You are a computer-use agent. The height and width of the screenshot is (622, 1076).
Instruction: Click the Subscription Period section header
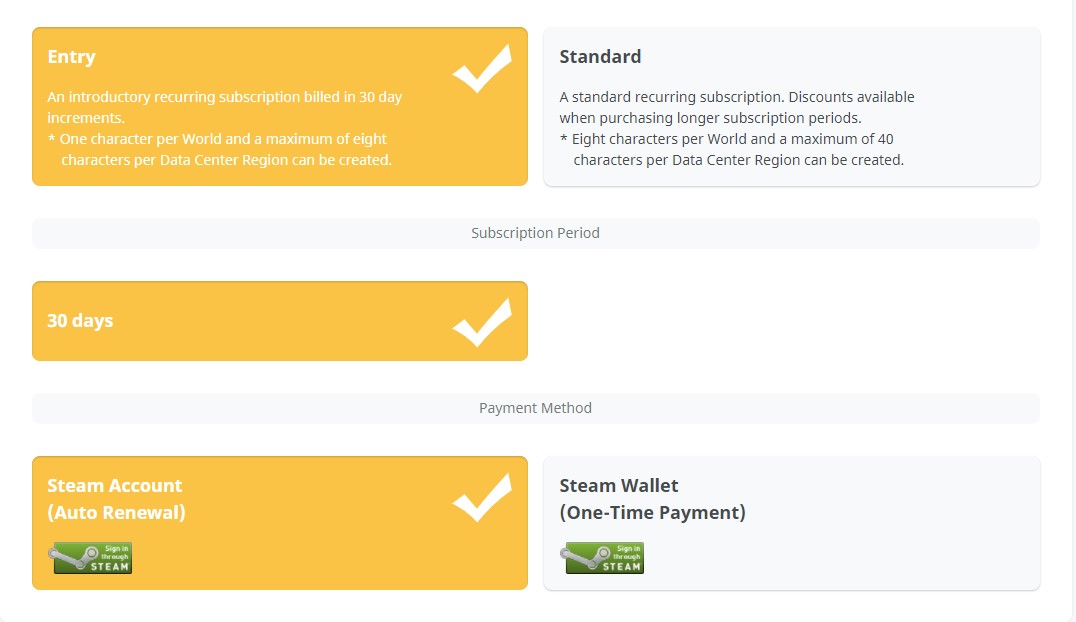click(x=535, y=233)
